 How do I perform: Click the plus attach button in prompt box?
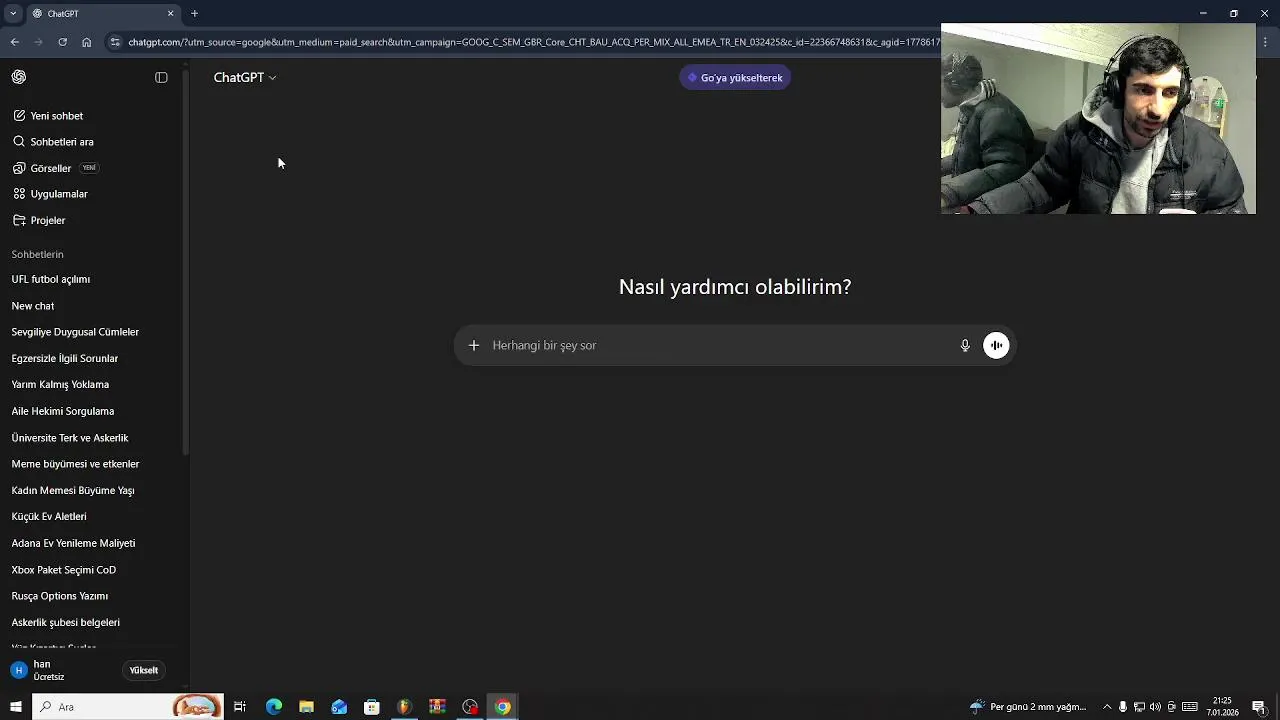474,345
